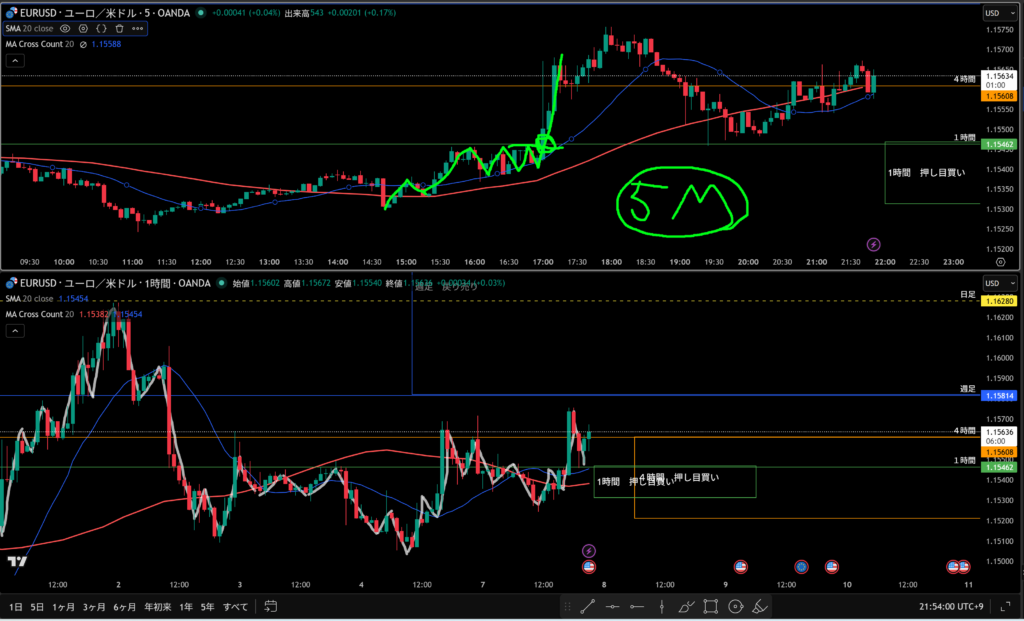
Task: Open USD currency dropdown on lower chart
Action: point(995,285)
